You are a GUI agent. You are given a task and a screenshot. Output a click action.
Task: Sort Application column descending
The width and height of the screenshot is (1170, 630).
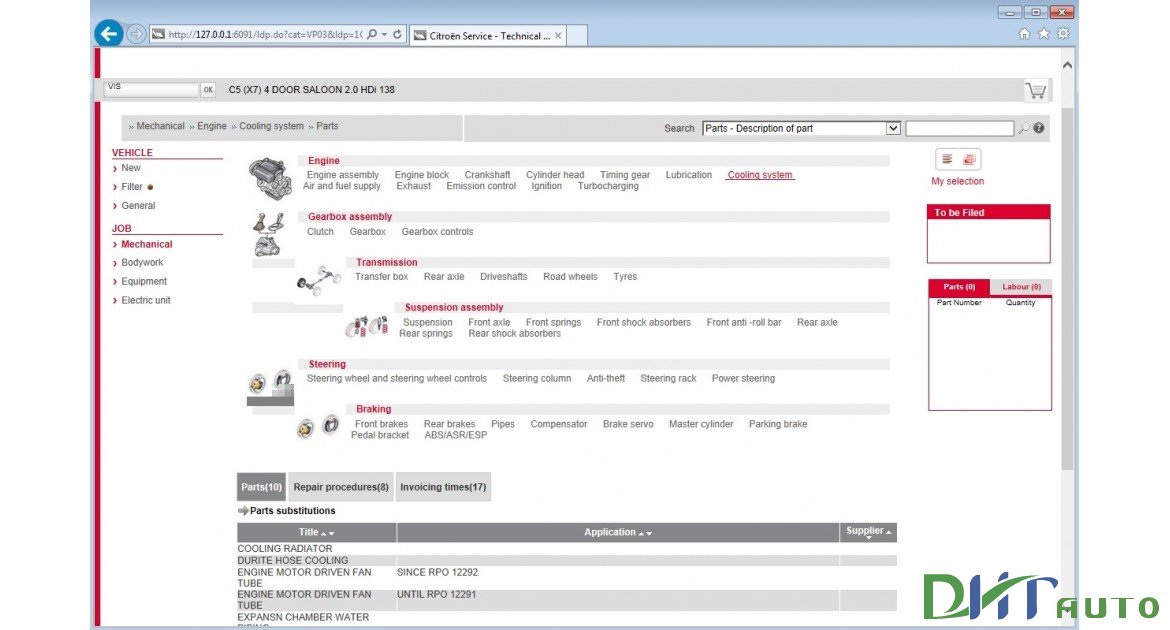click(x=648, y=533)
